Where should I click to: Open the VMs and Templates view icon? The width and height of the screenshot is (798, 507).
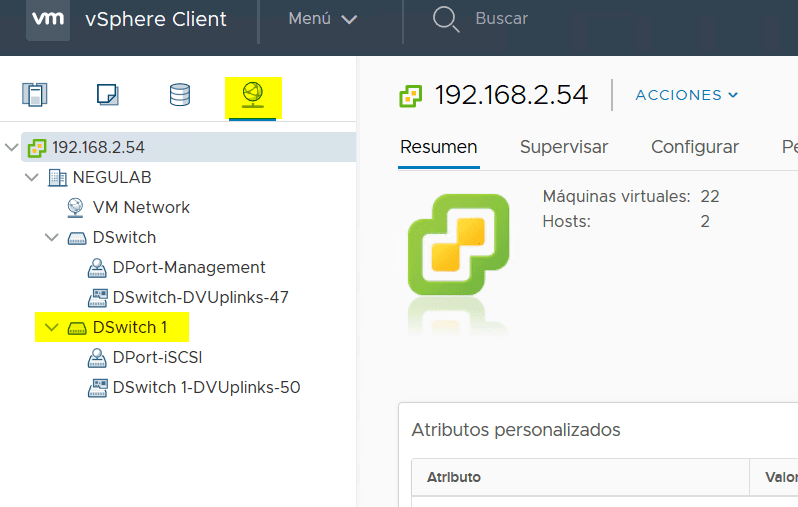(107, 95)
